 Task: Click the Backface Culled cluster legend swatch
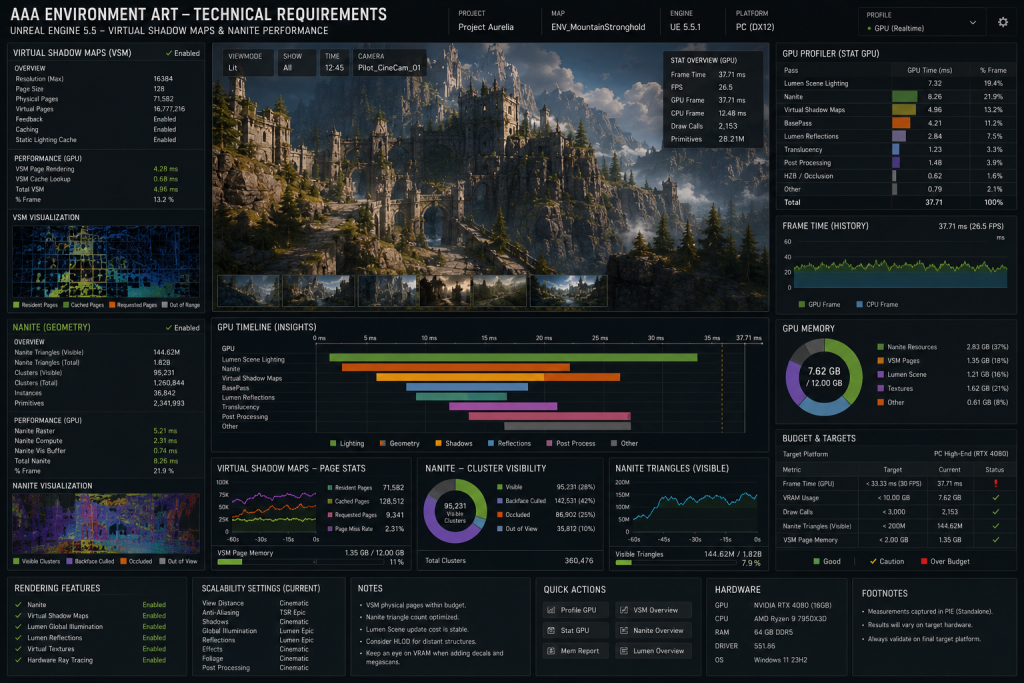[x=500, y=501]
